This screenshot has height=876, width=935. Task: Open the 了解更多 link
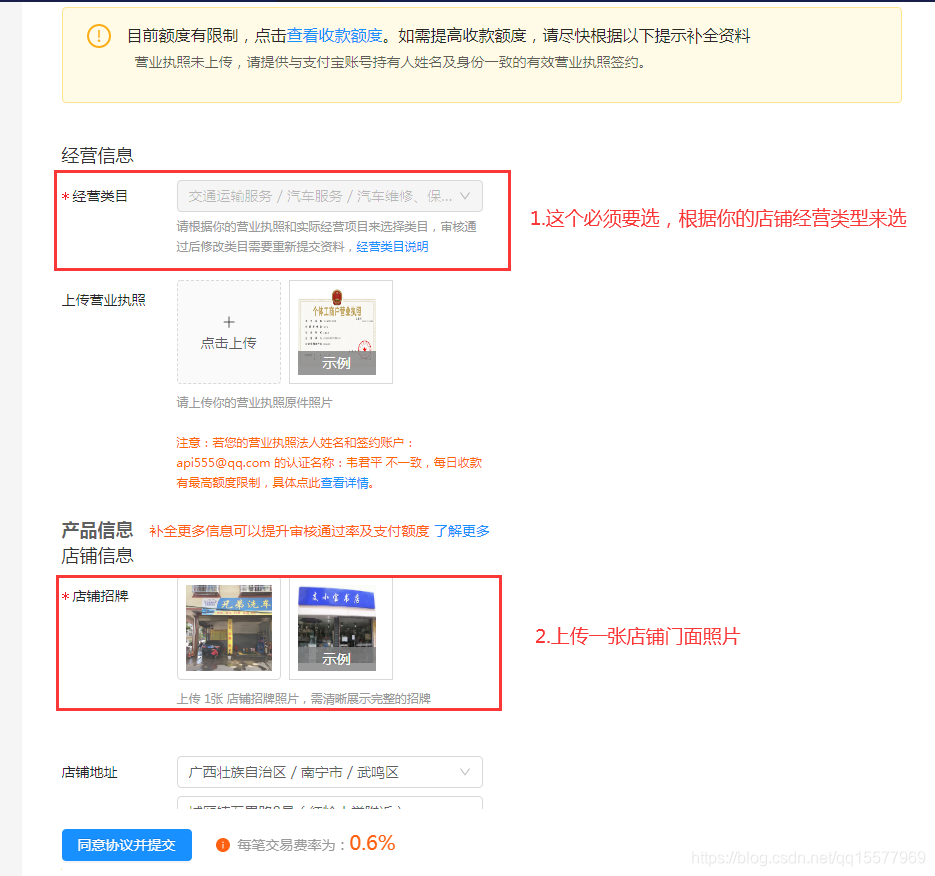462,531
